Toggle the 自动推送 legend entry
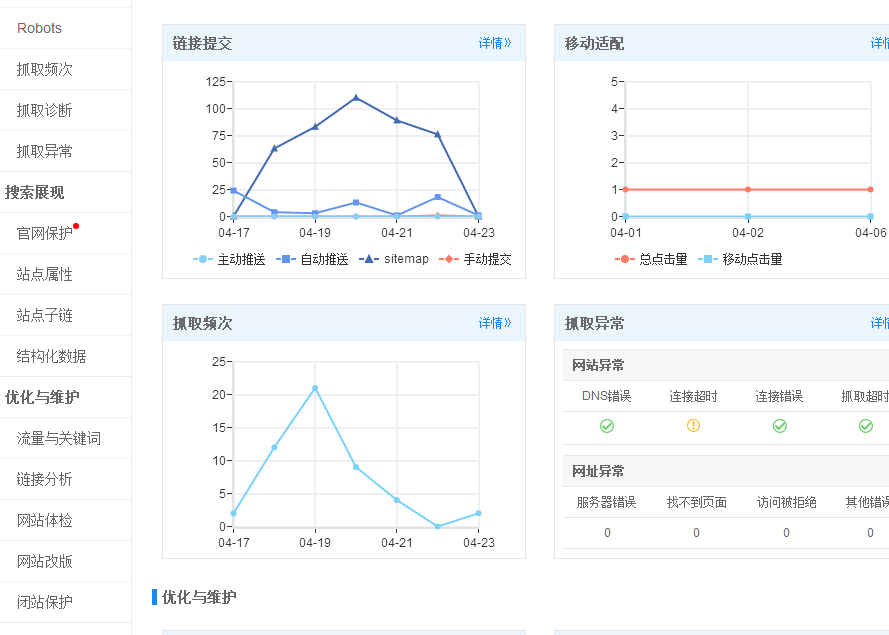The height and width of the screenshot is (635, 889). tap(313, 259)
